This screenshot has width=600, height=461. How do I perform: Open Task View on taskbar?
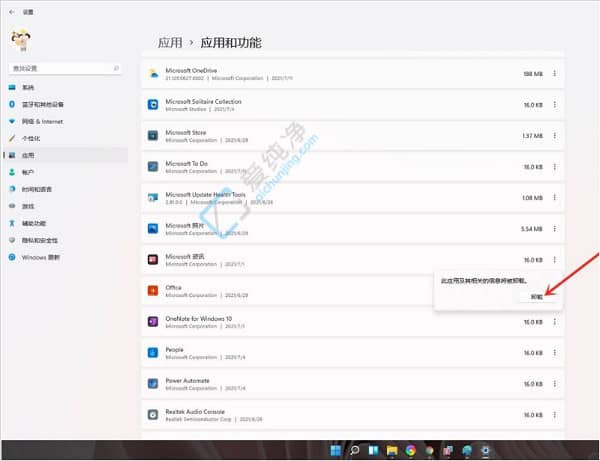point(373,450)
